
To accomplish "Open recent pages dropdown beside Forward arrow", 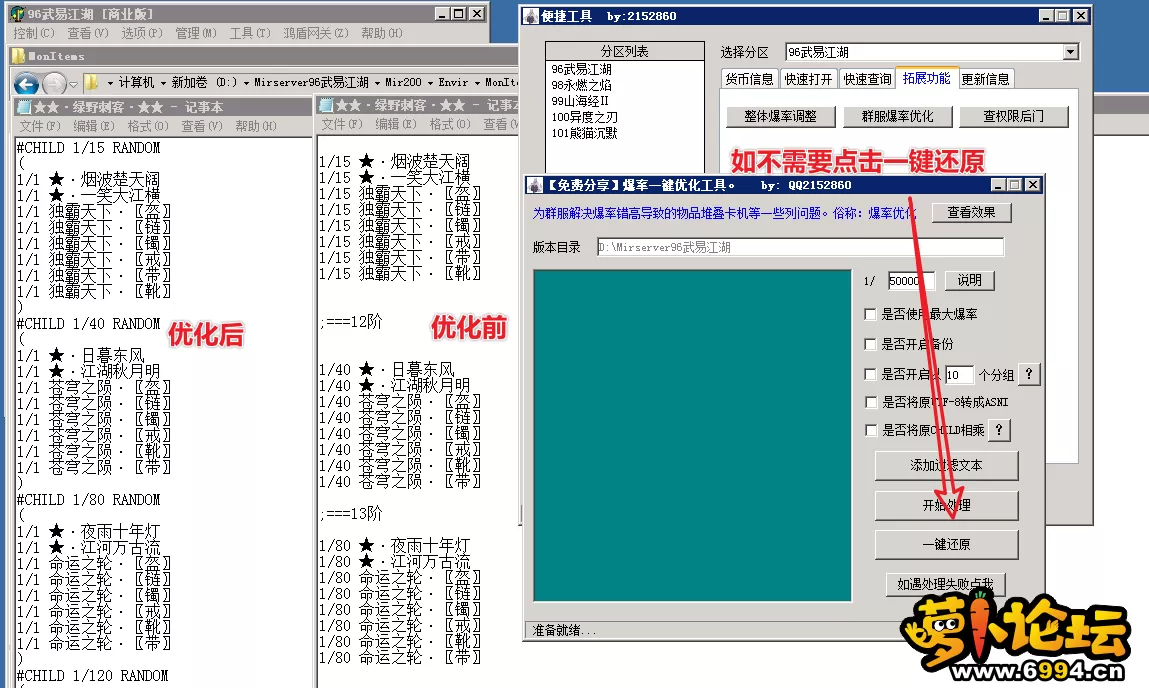I will [73, 84].
